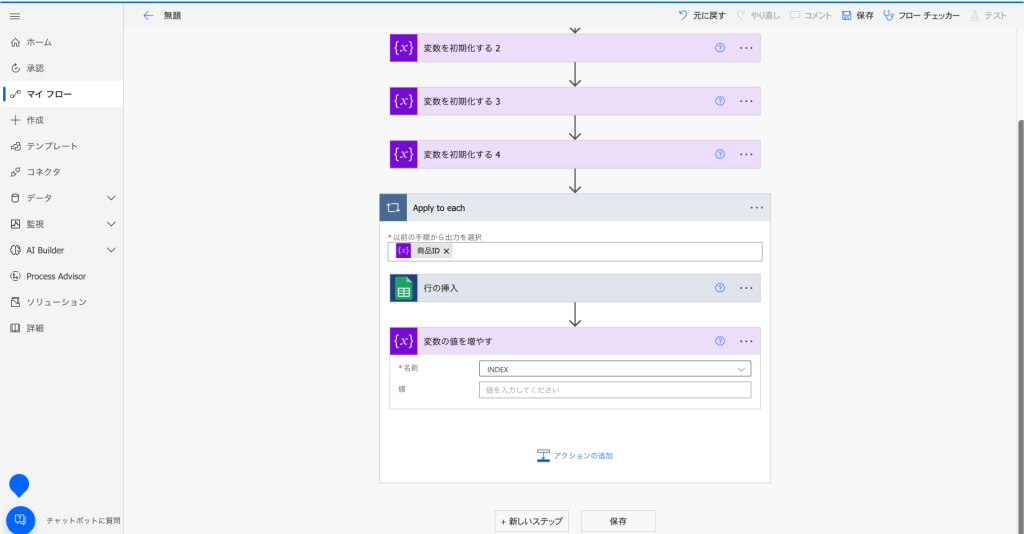Click the Process Advisor icon

pyautogui.click(x=15, y=276)
